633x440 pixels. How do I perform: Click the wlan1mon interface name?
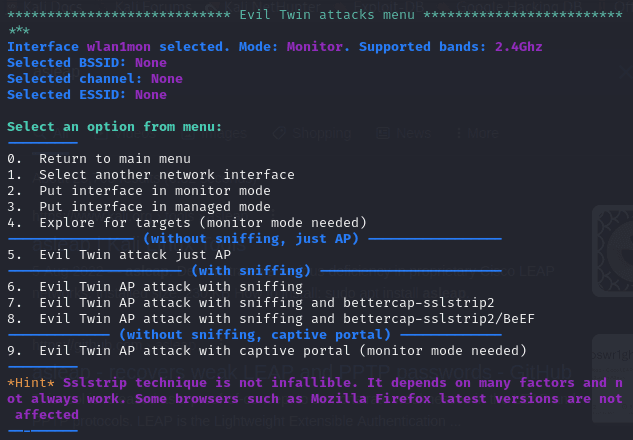pyautogui.click(x=119, y=47)
